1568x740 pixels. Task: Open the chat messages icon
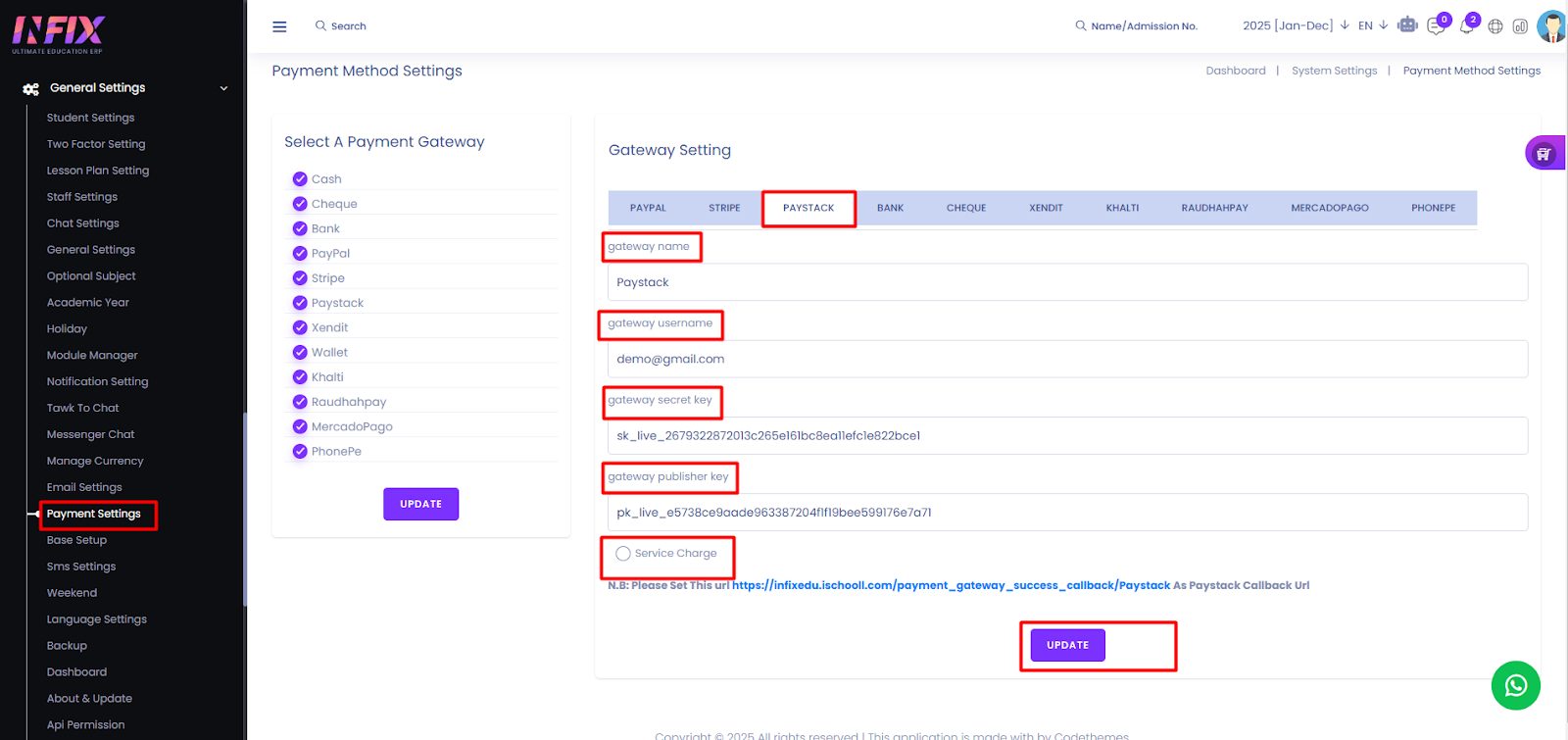[1436, 26]
